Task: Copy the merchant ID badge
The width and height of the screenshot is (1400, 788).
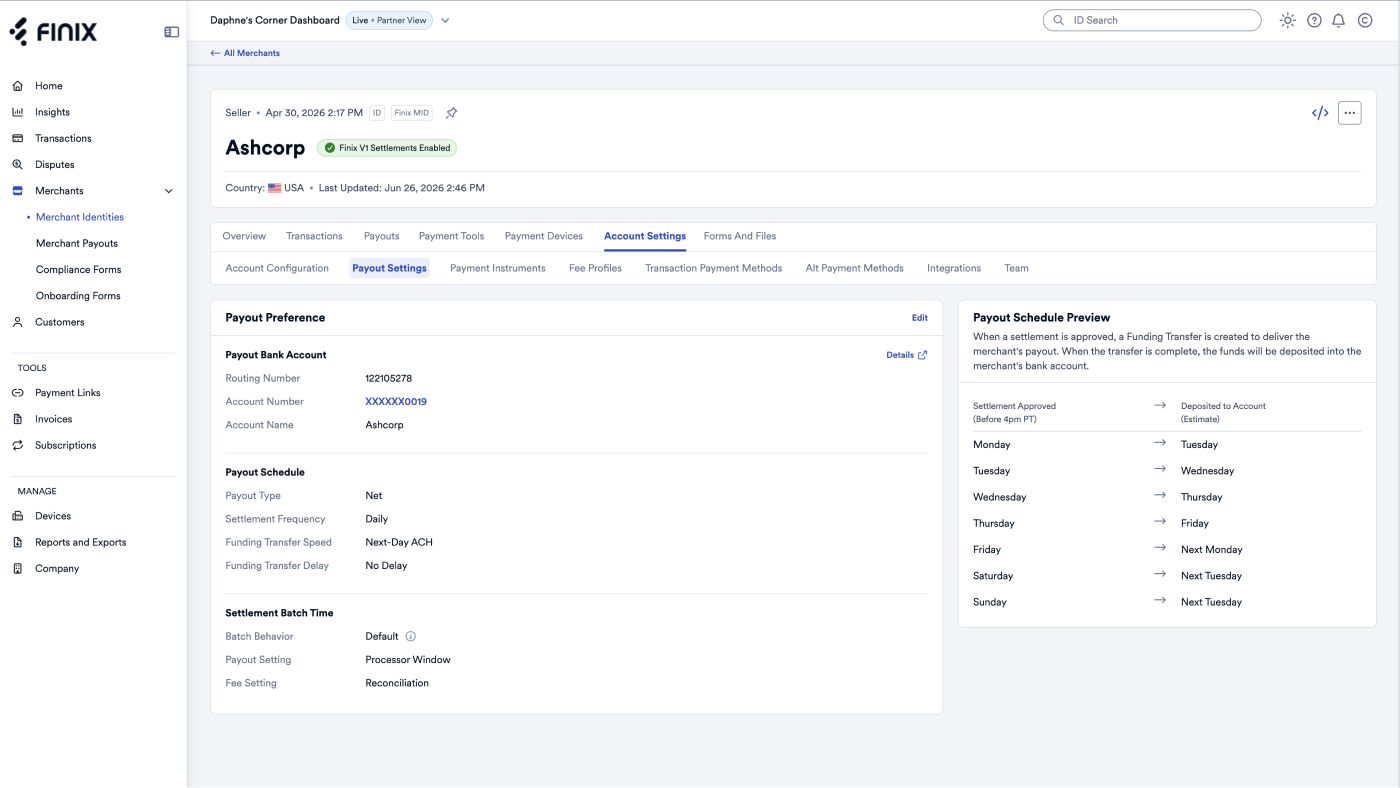Action: click(377, 113)
